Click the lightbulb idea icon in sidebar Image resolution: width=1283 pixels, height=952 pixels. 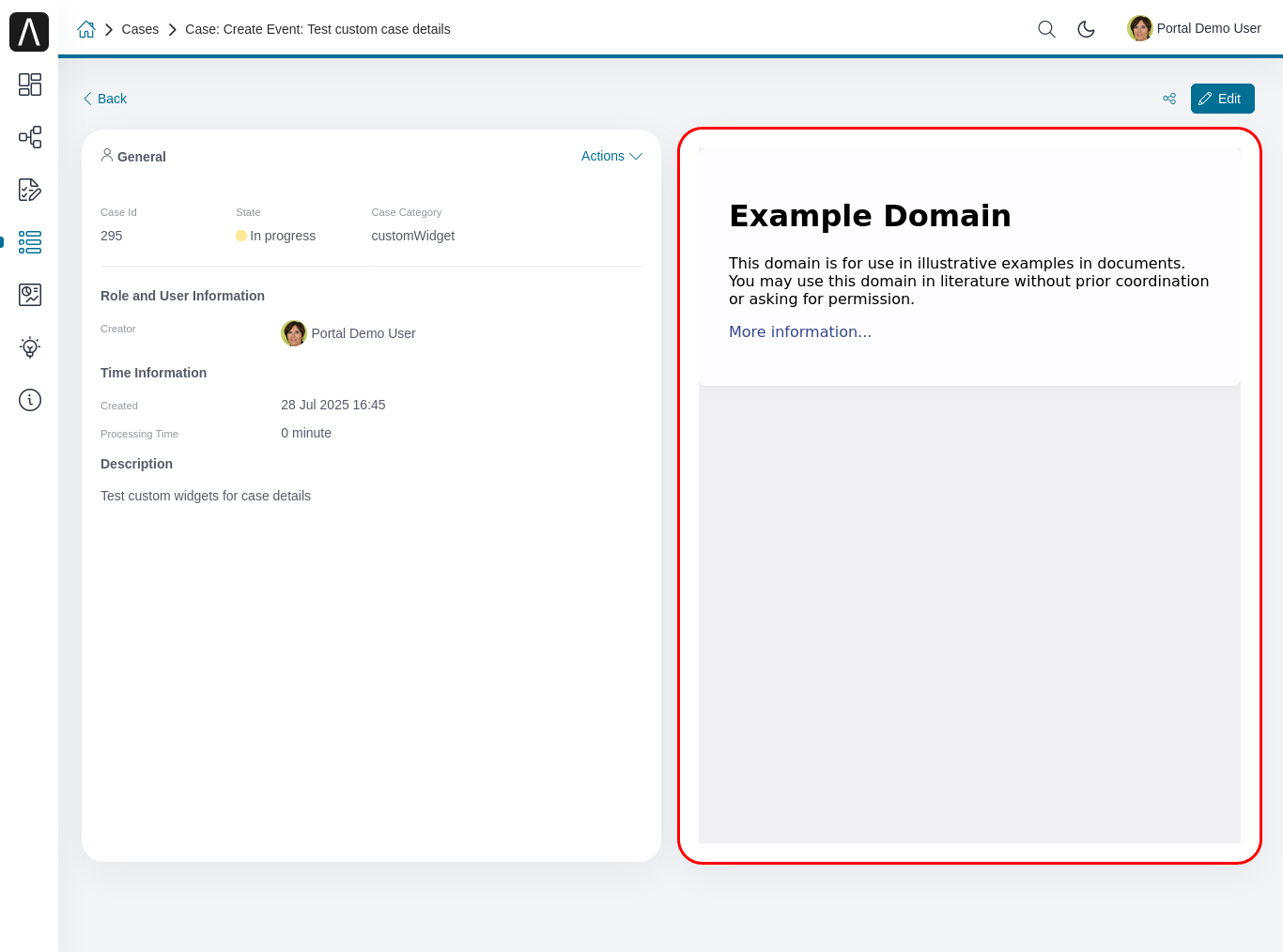(29, 347)
